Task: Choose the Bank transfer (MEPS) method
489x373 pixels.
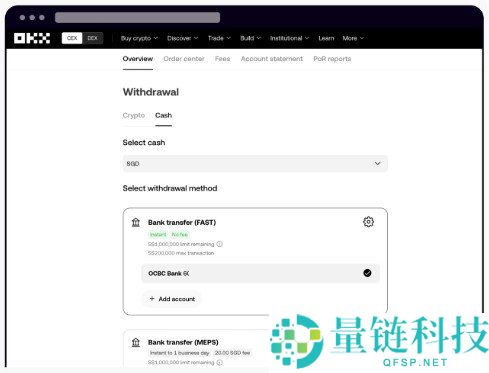Action: pyautogui.click(x=183, y=342)
